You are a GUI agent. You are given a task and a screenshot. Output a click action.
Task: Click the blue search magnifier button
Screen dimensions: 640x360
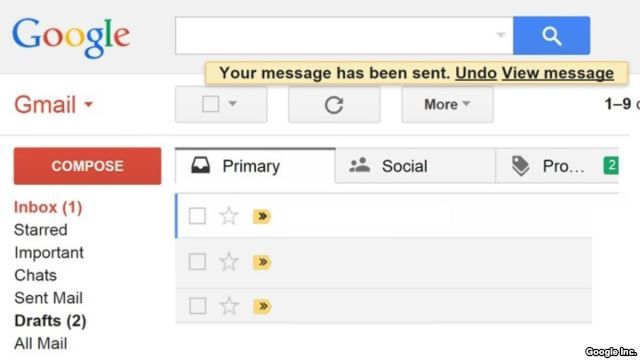click(x=551, y=36)
